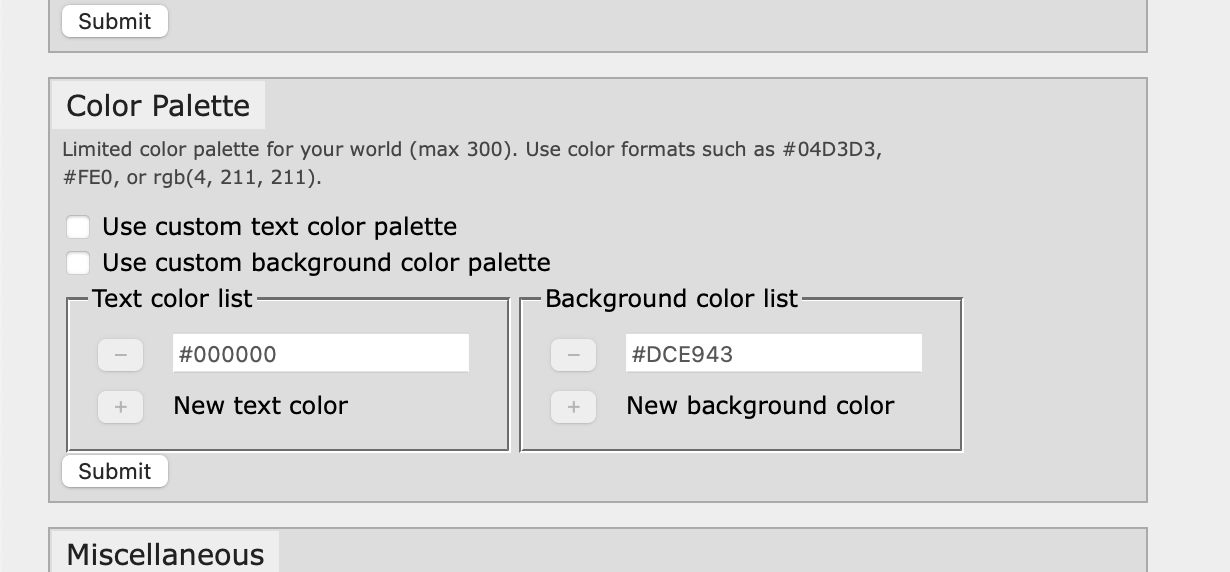Click the "Text color list" group legend
The image size is (1230, 572).
pos(172,299)
